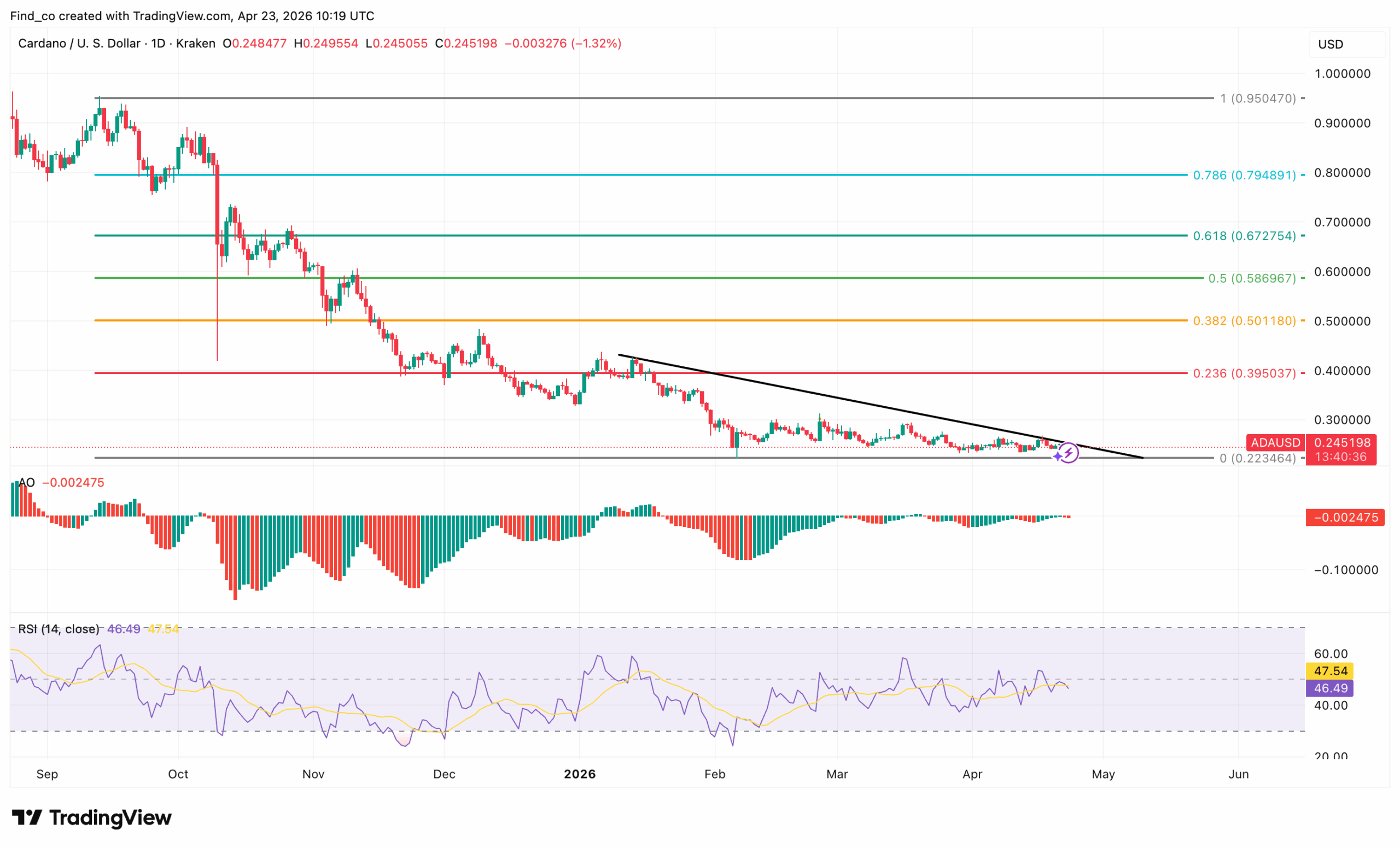Viewport: 1400px width, 848px height.
Task: Click the −0.100000 AO axis value
Action: pos(1346,570)
